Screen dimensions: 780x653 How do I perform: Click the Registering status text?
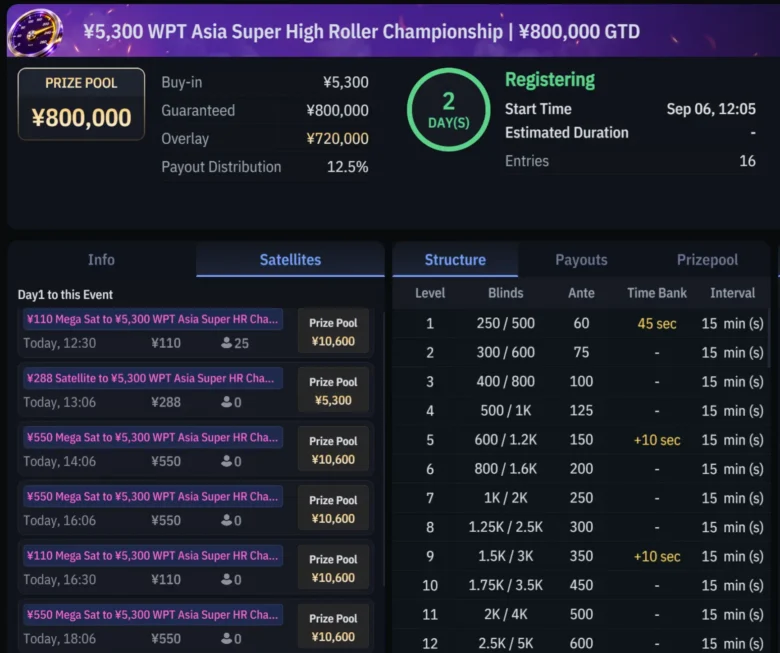[550, 80]
